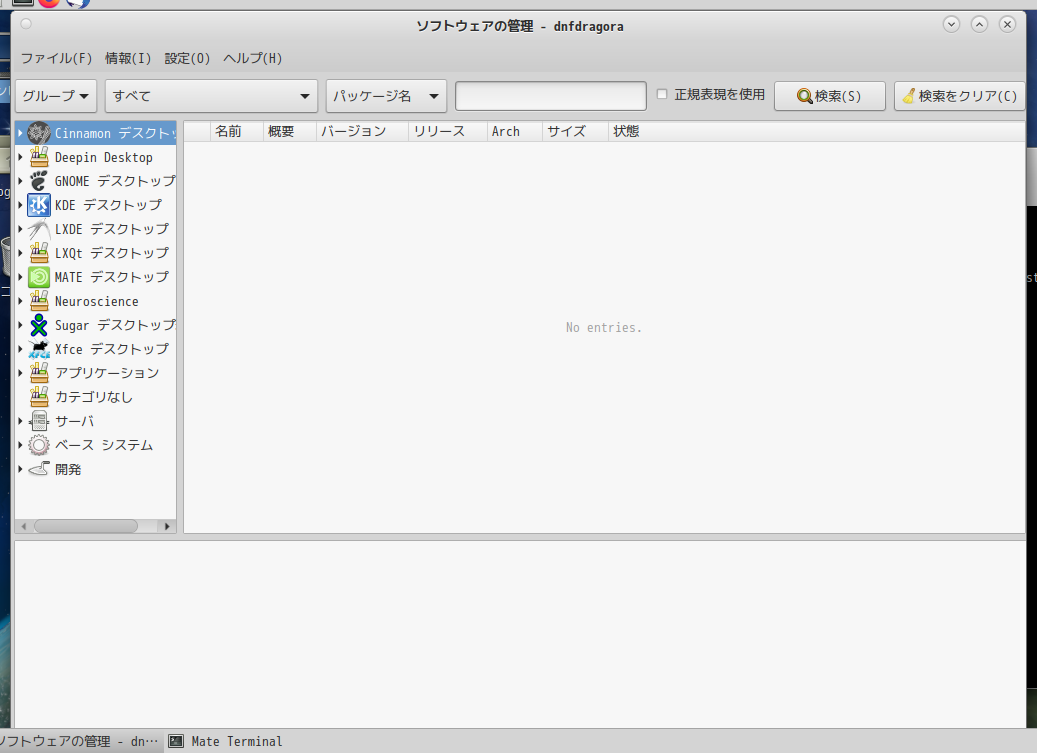1037x753 pixels.
Task: Expand the サーバ tree node
Action: (x=21, y=421)
